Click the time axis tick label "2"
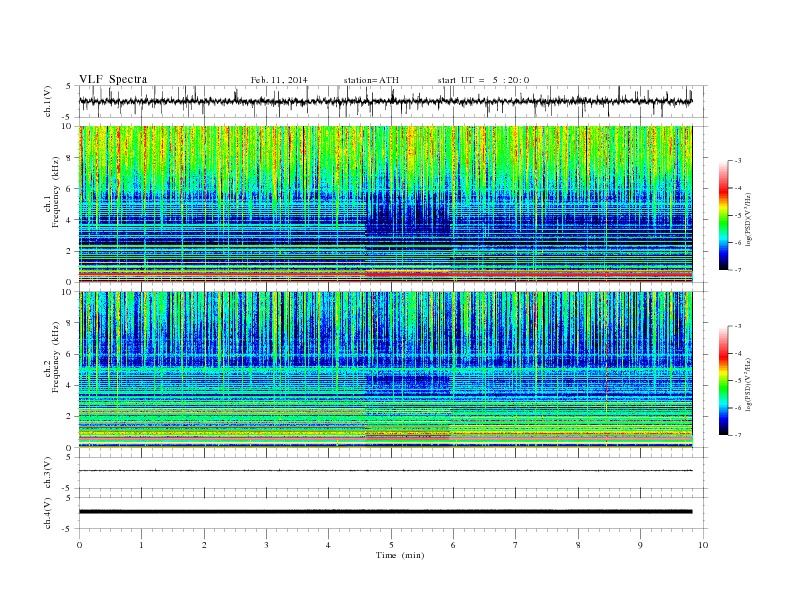Viewport: 792px width, 612px height. click(x=204, y=545)
